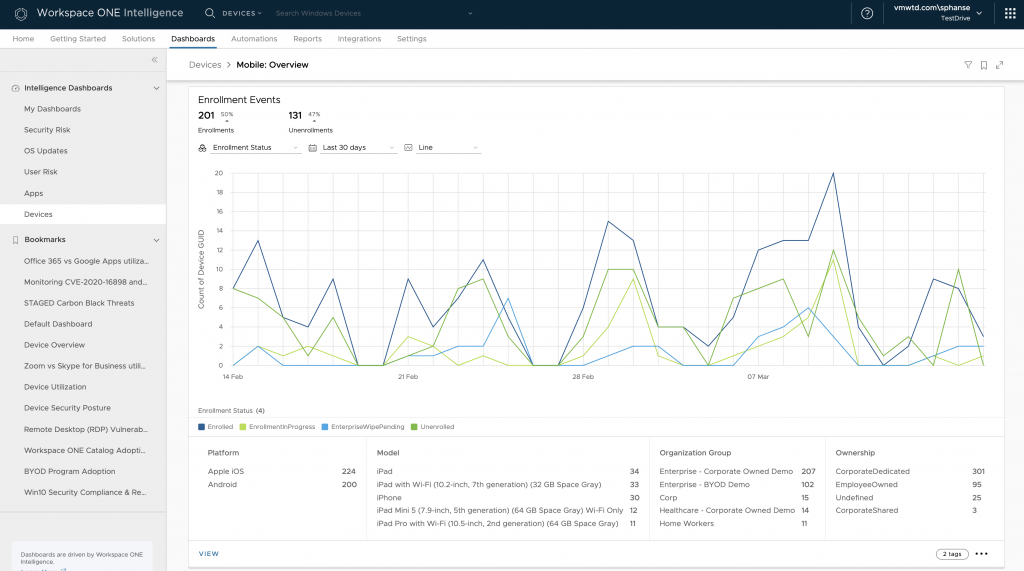This screenshot has width=1024, height=571.
Task: Switch to the Automations tab
Action: 254,39
